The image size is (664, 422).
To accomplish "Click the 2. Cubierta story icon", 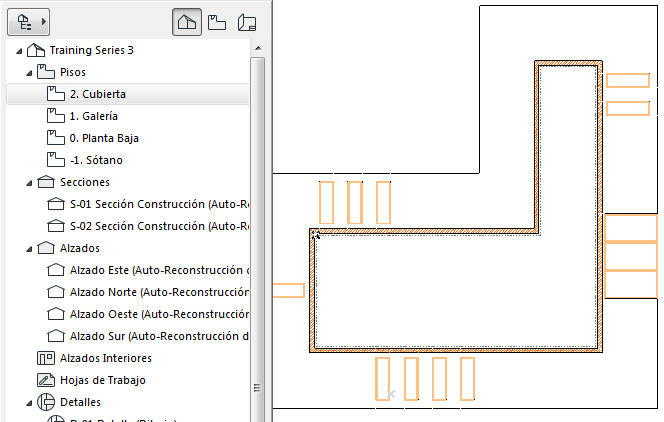I will (x=56, y=94).
